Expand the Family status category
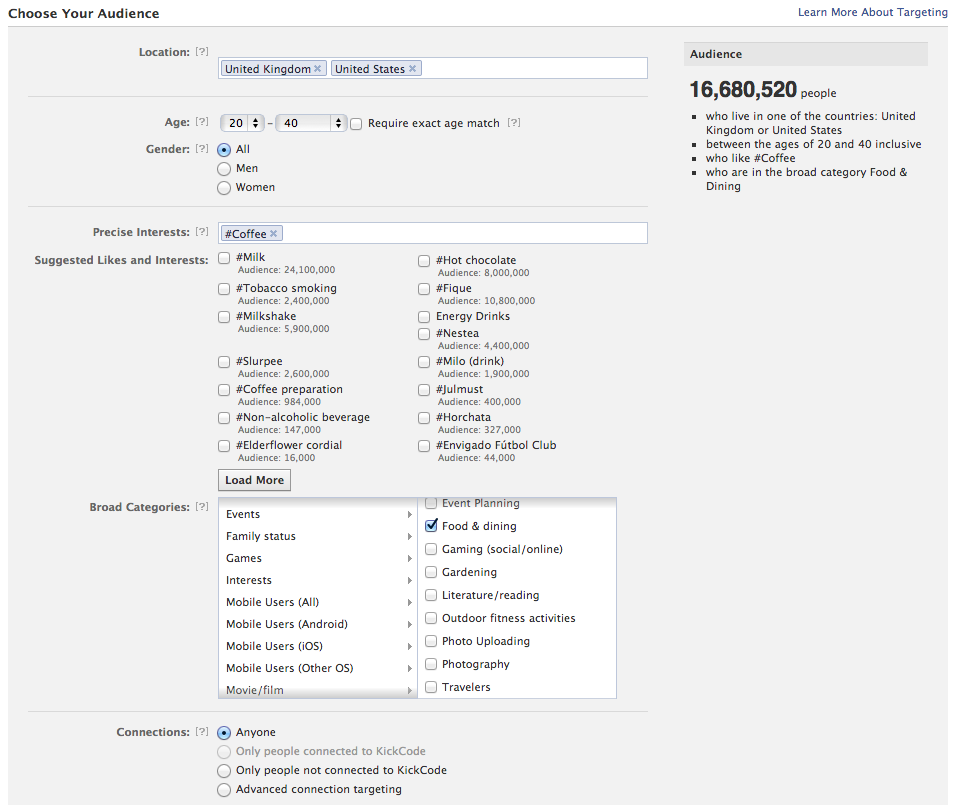This screenshot has width=963, height=805. (318, 536)
